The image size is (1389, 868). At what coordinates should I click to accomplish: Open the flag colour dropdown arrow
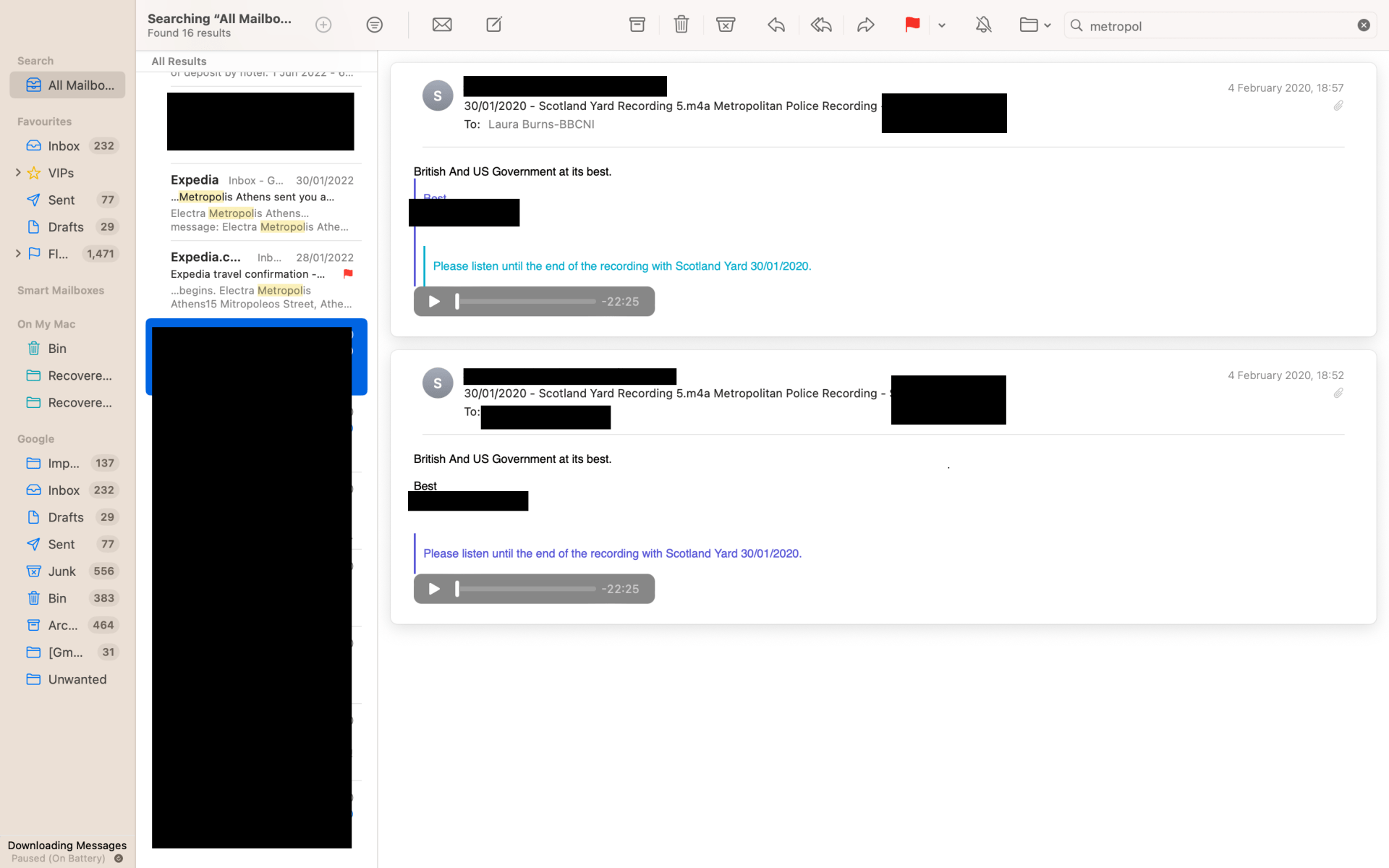tap(942, 25)
